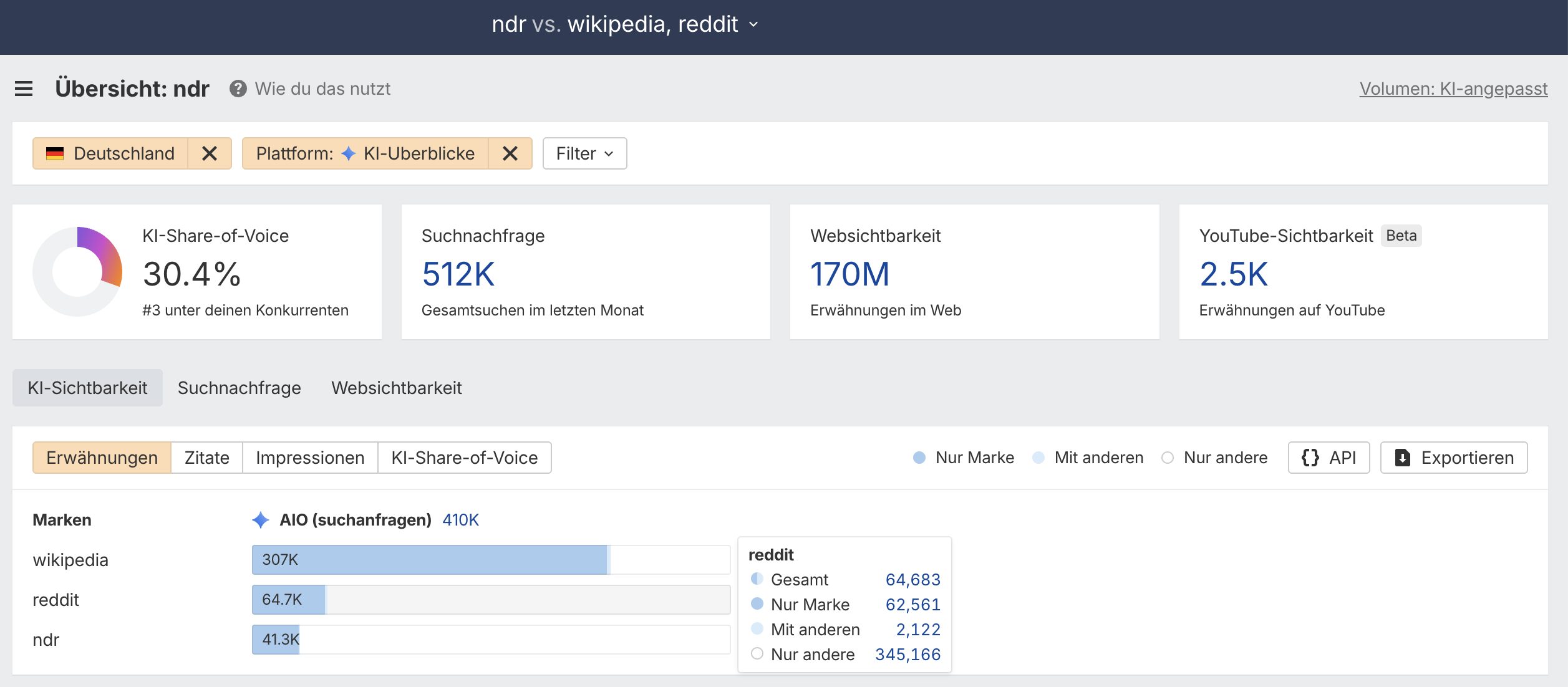This screenshot has width=1568, height=687.
Task: Click the 170M Websichtbarkeit value
Action: coord(849,274)
